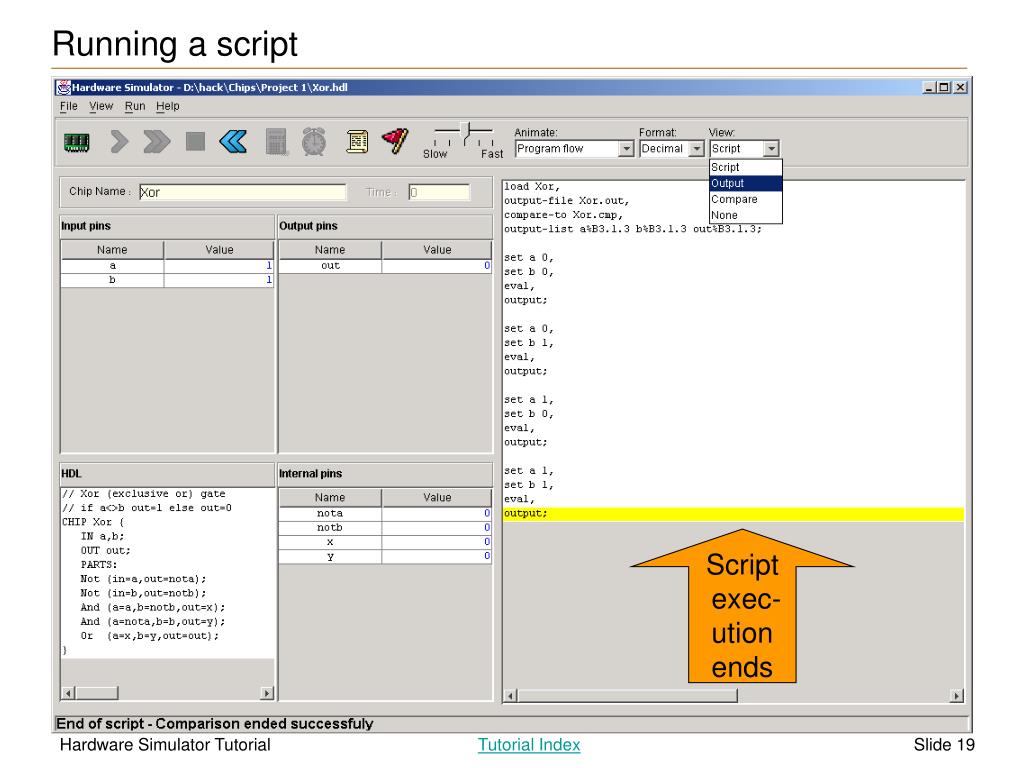Click the Load Script scroll icon
This screenshot has width=1024, height=768.
357,141
